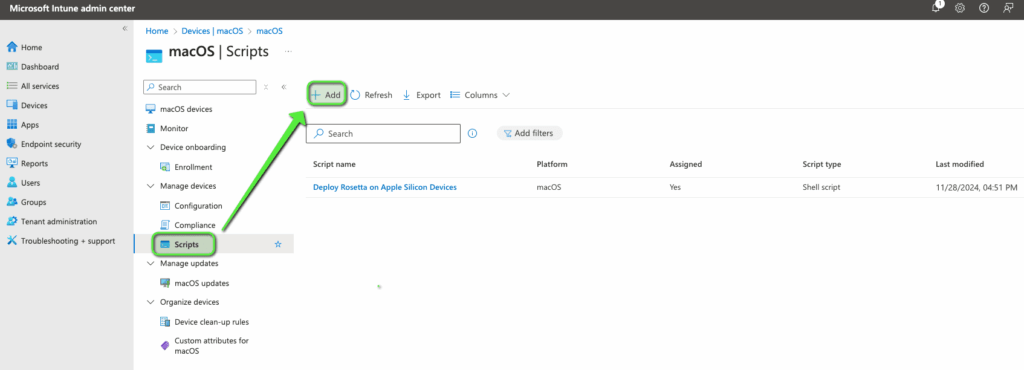Click the 'Yes' assigned cell
The height and width of the screenshot is (370, 1024).
675,187
